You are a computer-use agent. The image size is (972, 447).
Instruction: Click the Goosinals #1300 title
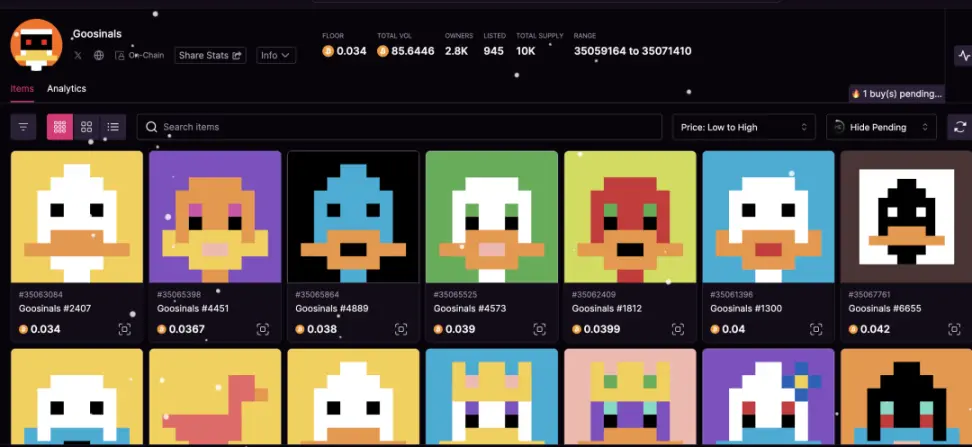tap(746, 309)
